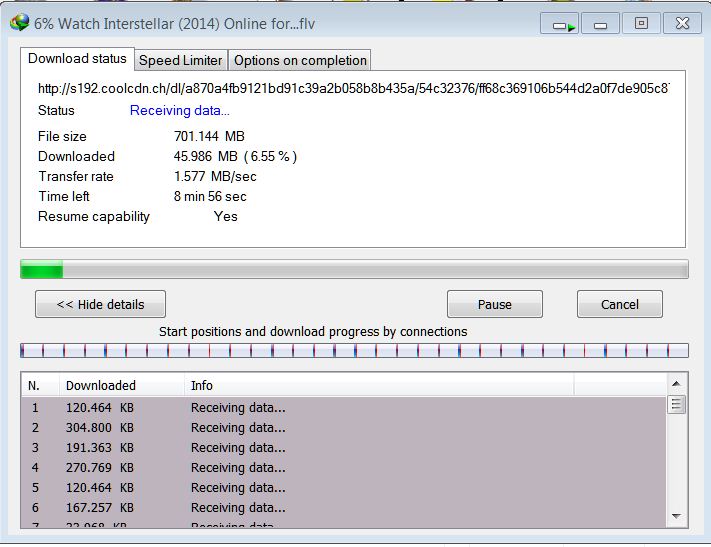Select connection row 3 with 191.363 KB
The height and width of the screenshot is (547, 711).
tap(344, 448)
